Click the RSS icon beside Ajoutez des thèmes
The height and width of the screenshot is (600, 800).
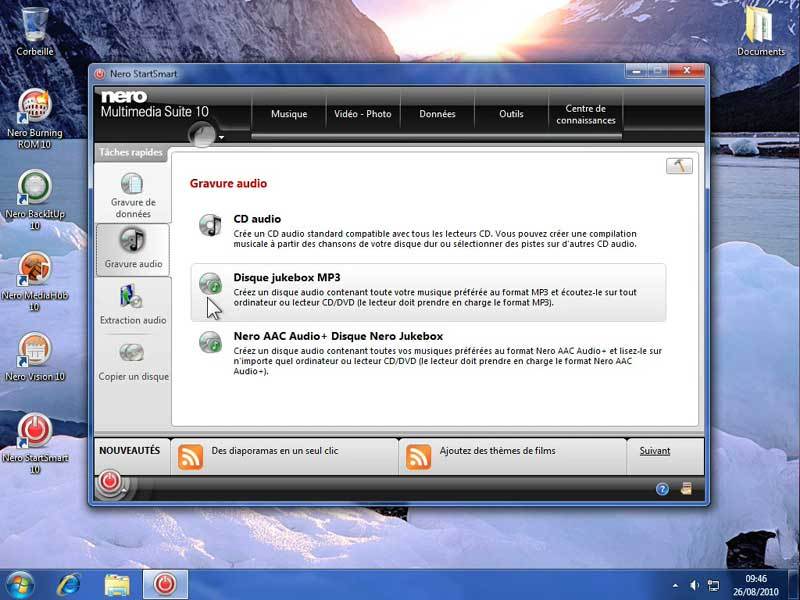[418, 457]
